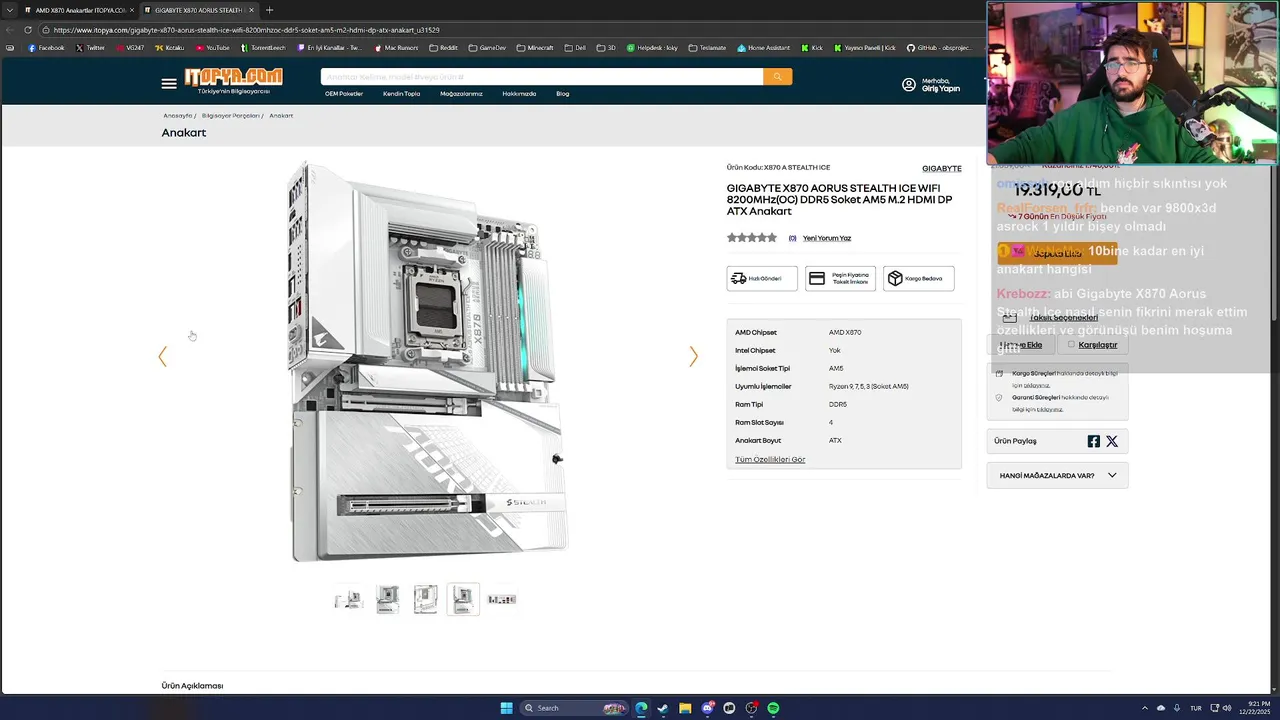1280x720 pixels.
Task: Select the fifth product thumbnail
Action: click(x=502, y=599)
